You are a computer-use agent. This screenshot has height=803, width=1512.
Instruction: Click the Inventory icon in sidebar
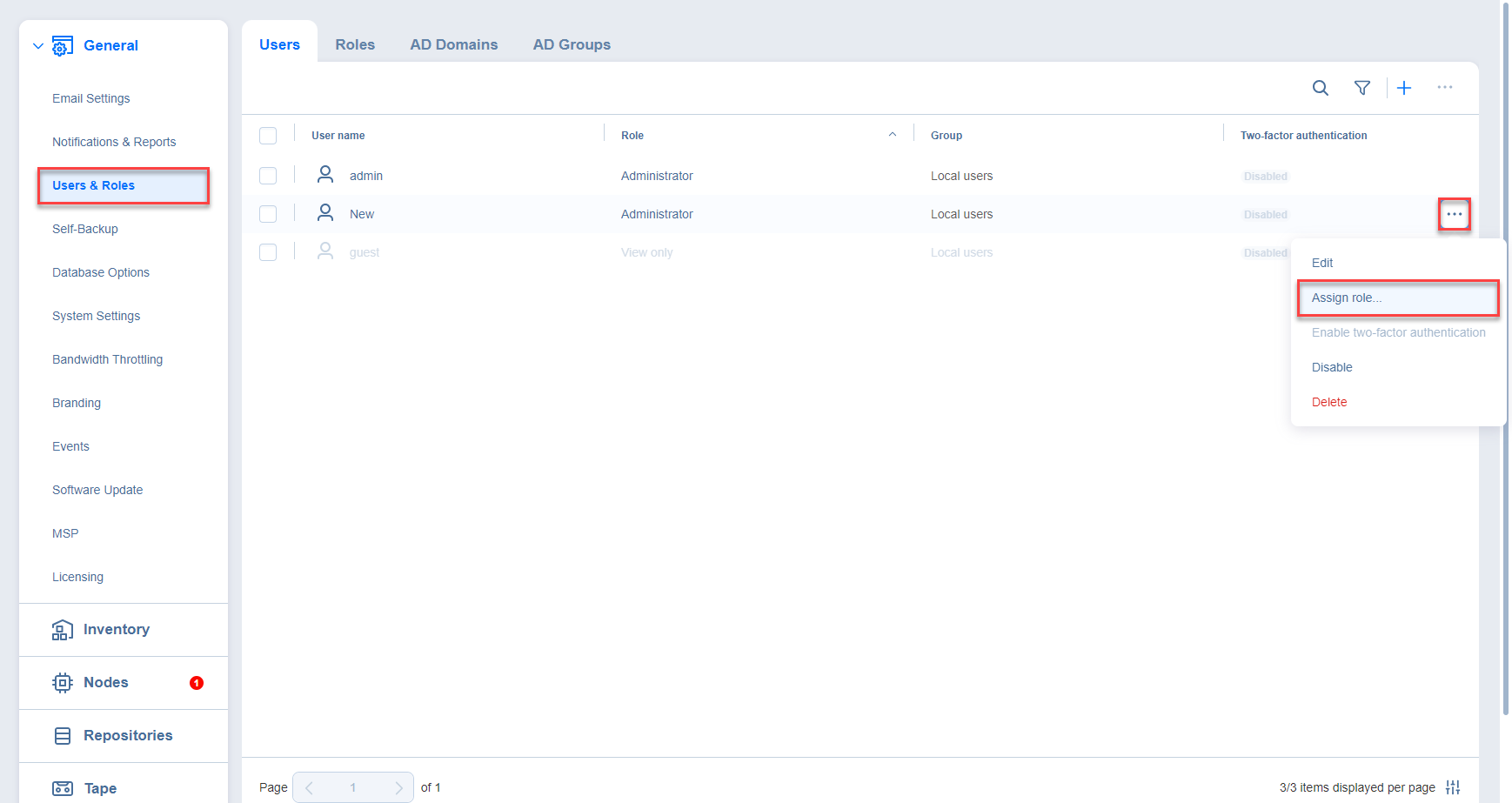point(63,630)
